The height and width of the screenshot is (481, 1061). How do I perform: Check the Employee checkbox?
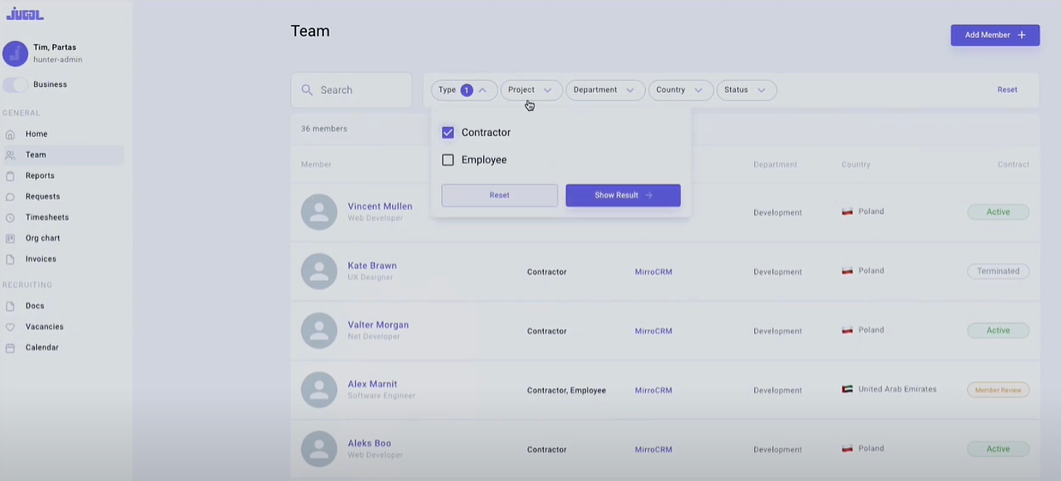pyautogui.click(x=448, y=160)
